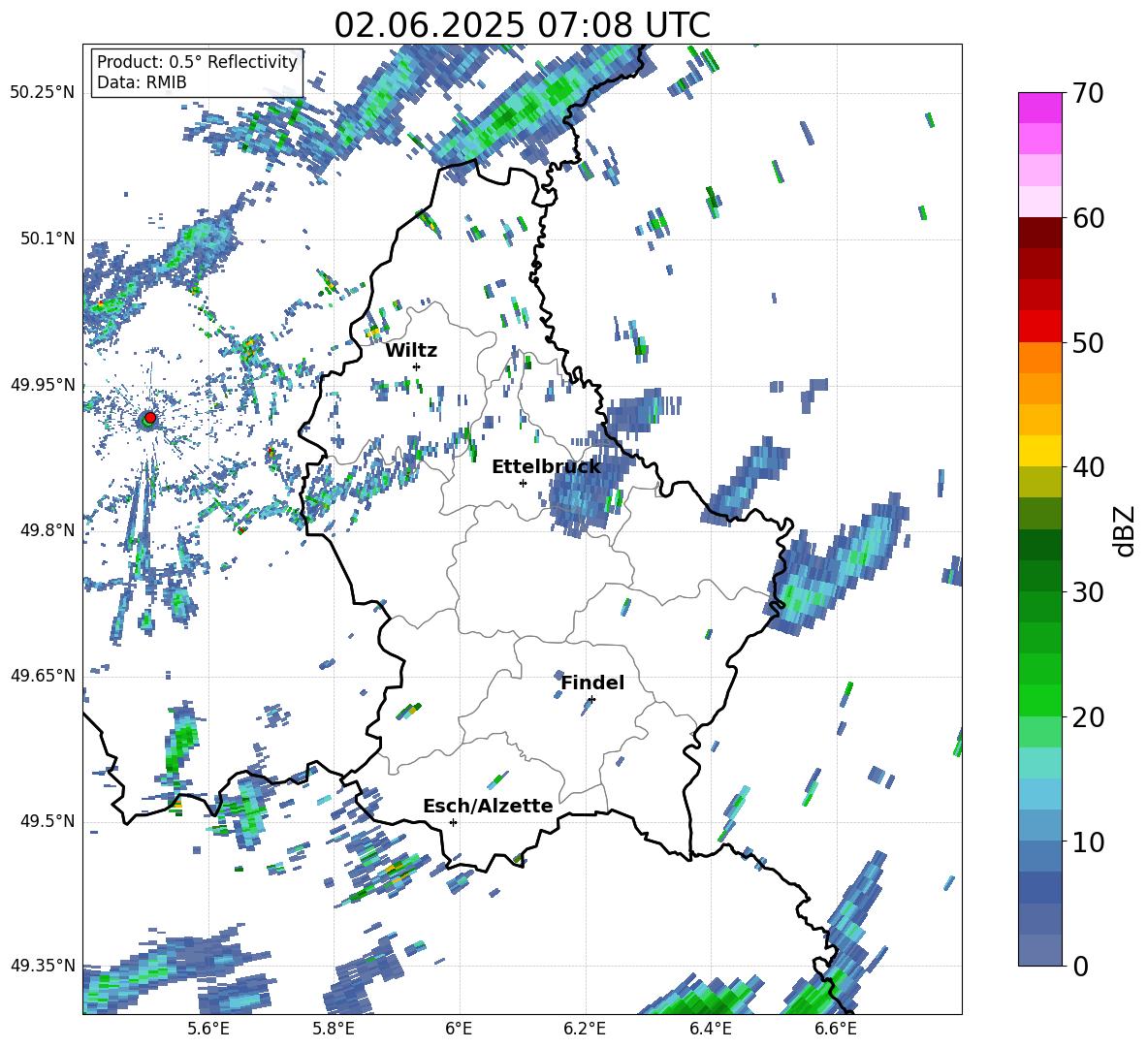Screen dimensions: 1148x1048
Task: Click the 6.4°E longitude label
Action: coord(710,1029)
